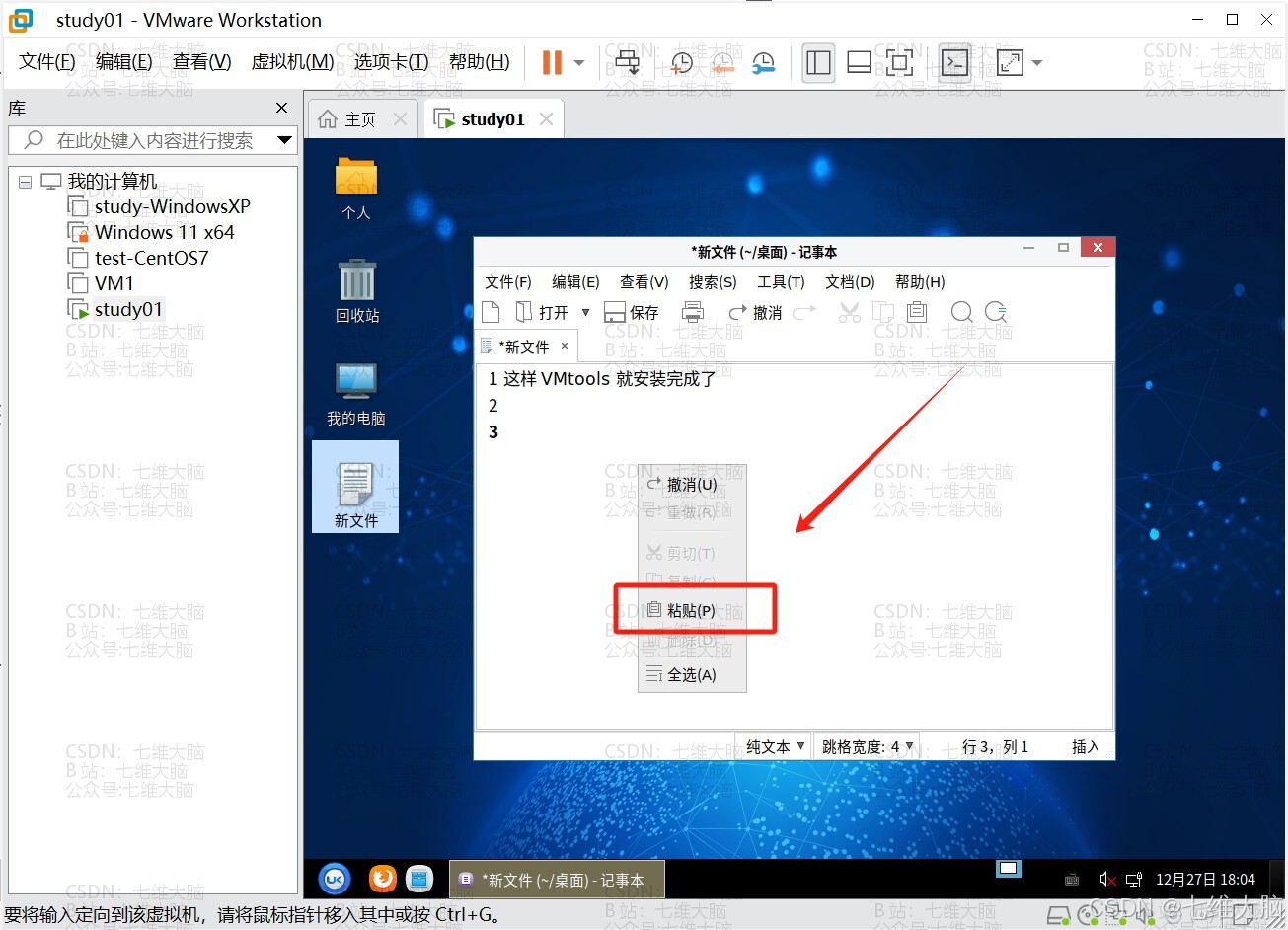Open the VMware 帮助(H) menu
The width and height of the screenshot is (1288, 930).
pos(479,62)
